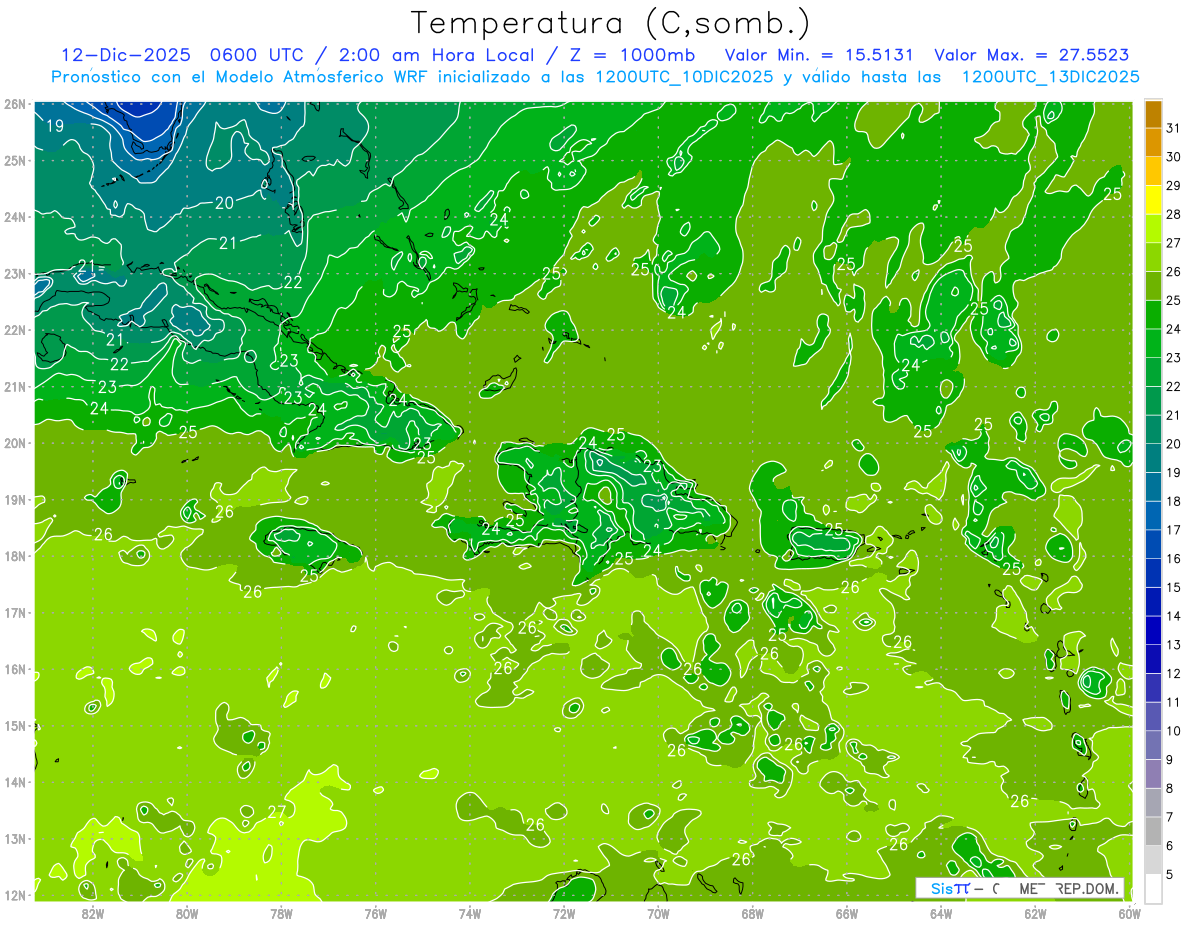Click the colorbar label "31"
The image size is (1200, 927).
click(1174, 129)
